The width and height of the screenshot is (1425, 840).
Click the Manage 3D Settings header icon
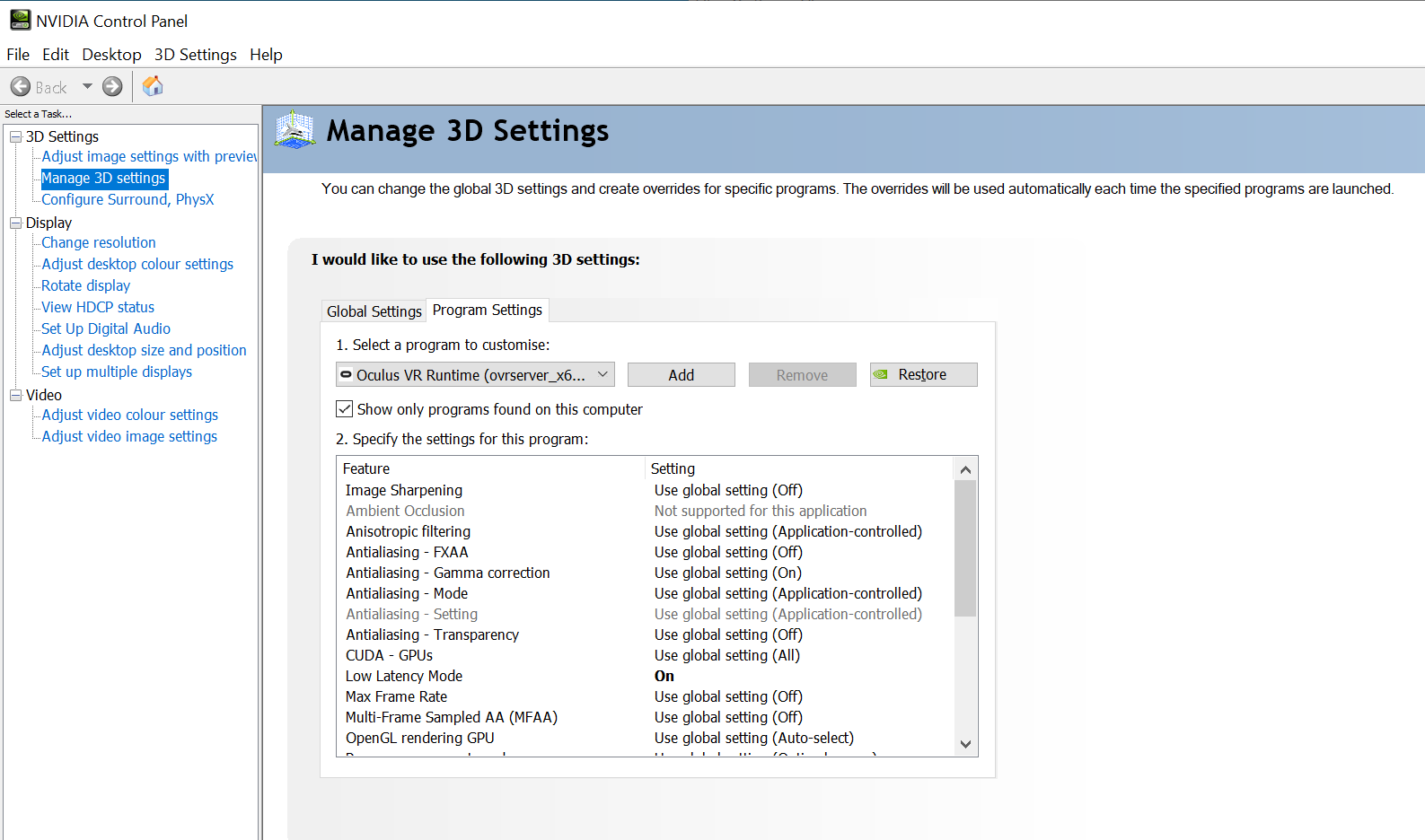(x=295, y=131)
